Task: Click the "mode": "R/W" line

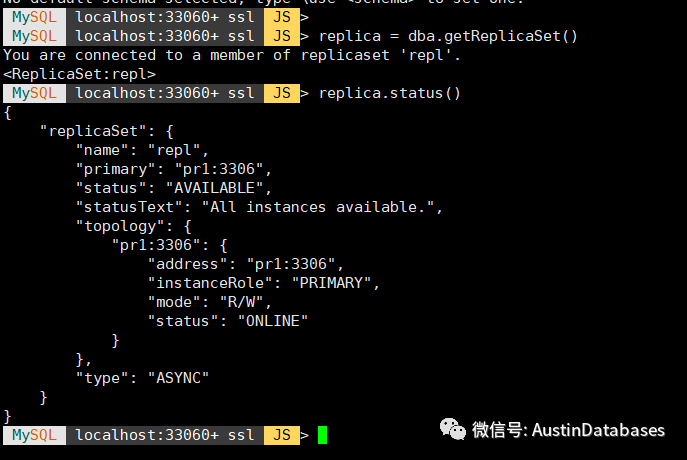Action: (209, 302)
